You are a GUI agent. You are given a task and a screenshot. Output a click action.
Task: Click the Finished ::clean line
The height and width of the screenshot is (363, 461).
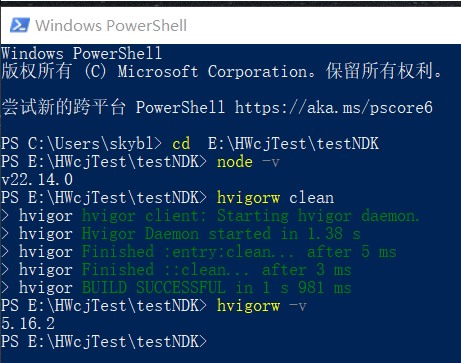pos(217,270)
